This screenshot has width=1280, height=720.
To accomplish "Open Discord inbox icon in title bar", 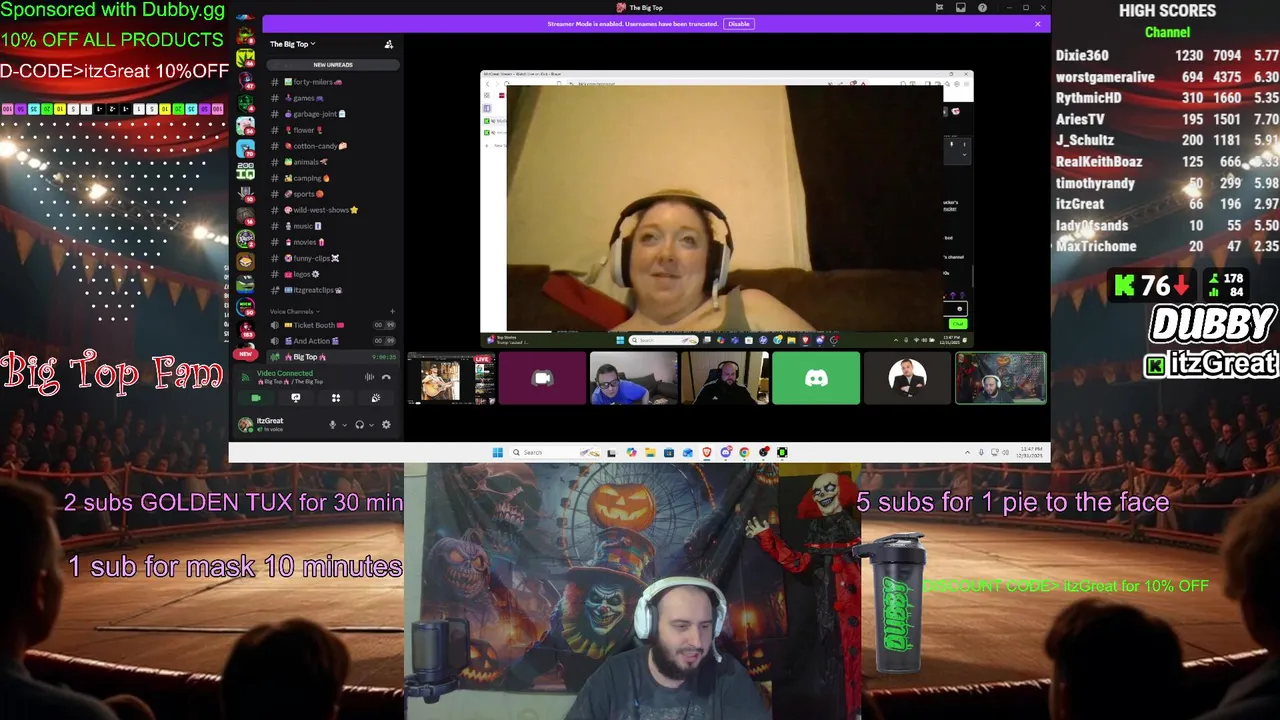I will [x=960, y=8].
